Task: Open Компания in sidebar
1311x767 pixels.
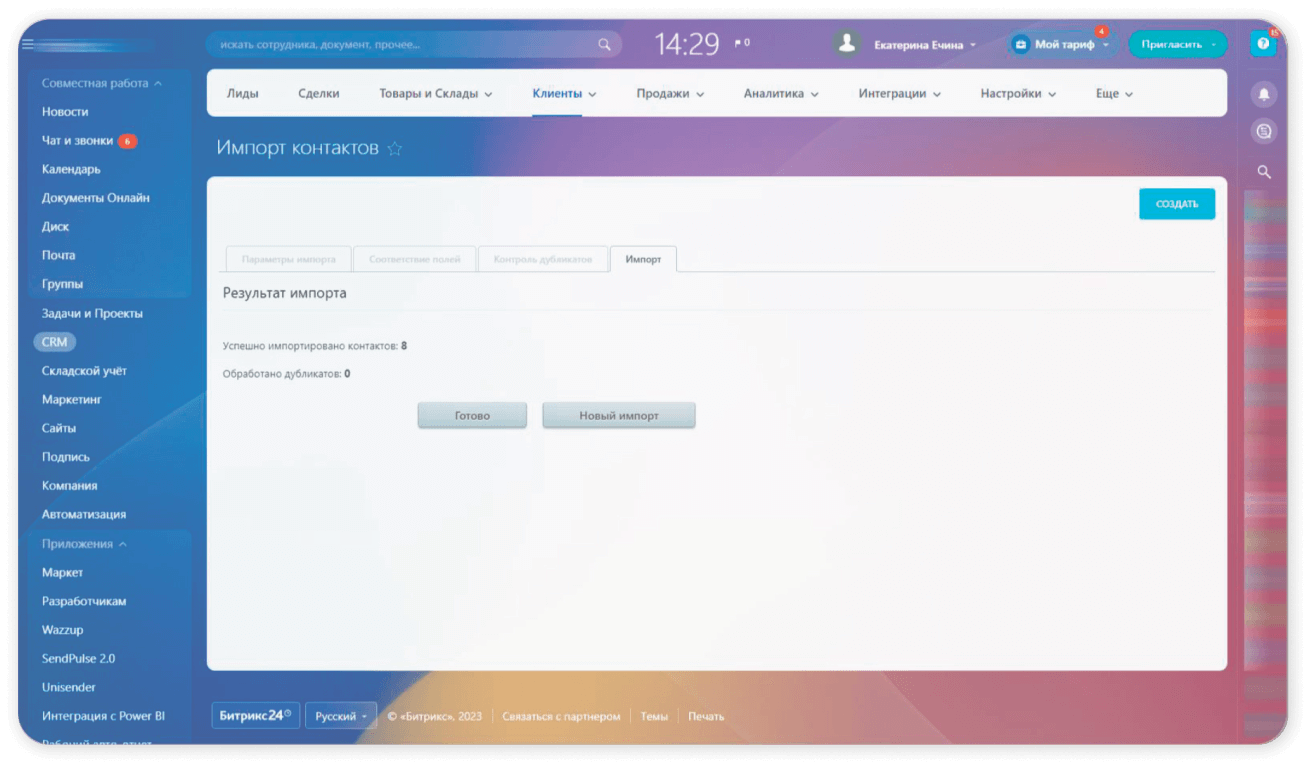Action: click(70, 485)
